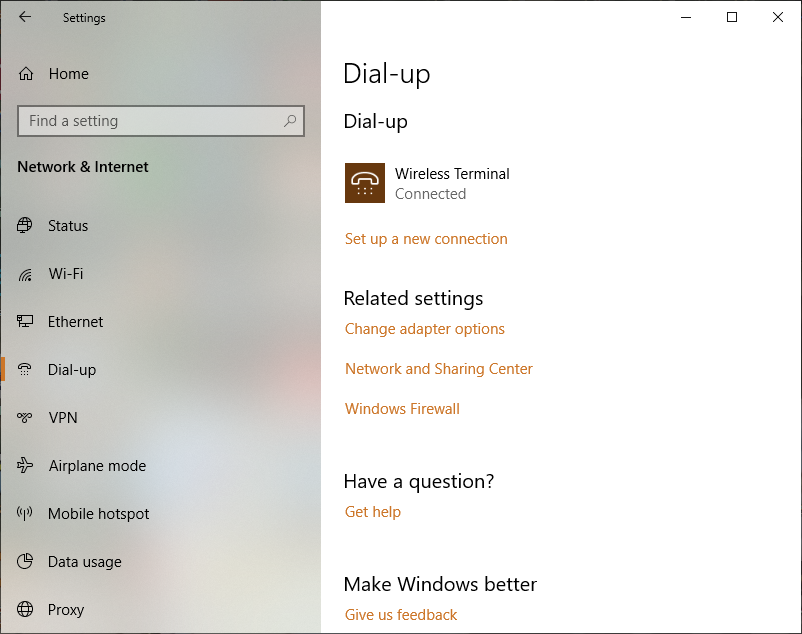802x634 pixels.
Task: Click the Airplane mode plane icon
Action: 25,465
